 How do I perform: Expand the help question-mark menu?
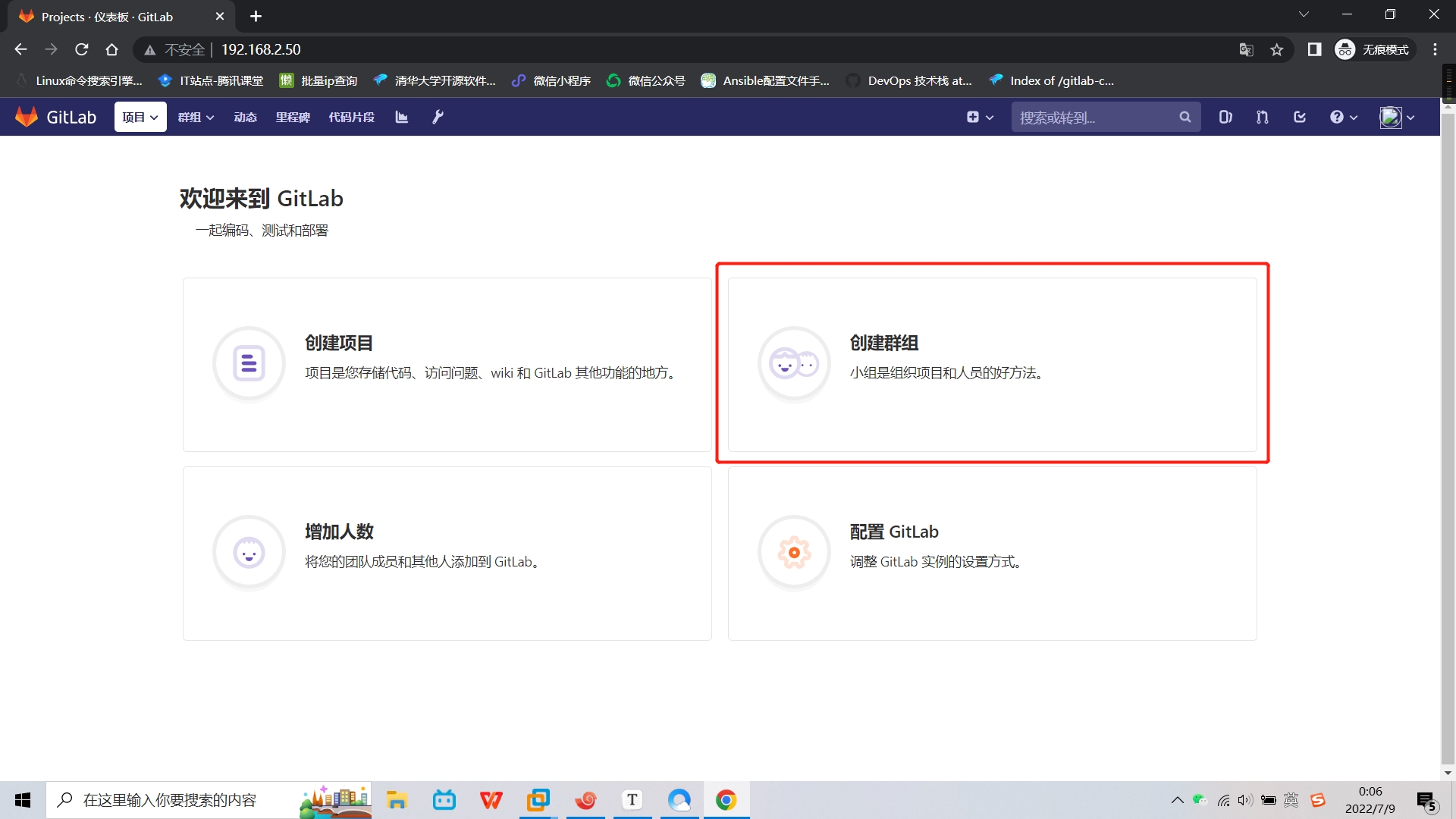1343,117
